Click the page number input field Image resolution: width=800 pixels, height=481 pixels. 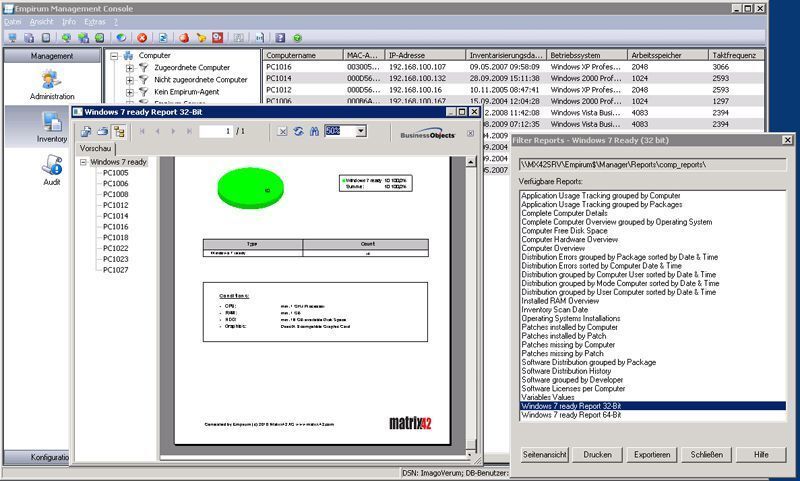216,132
